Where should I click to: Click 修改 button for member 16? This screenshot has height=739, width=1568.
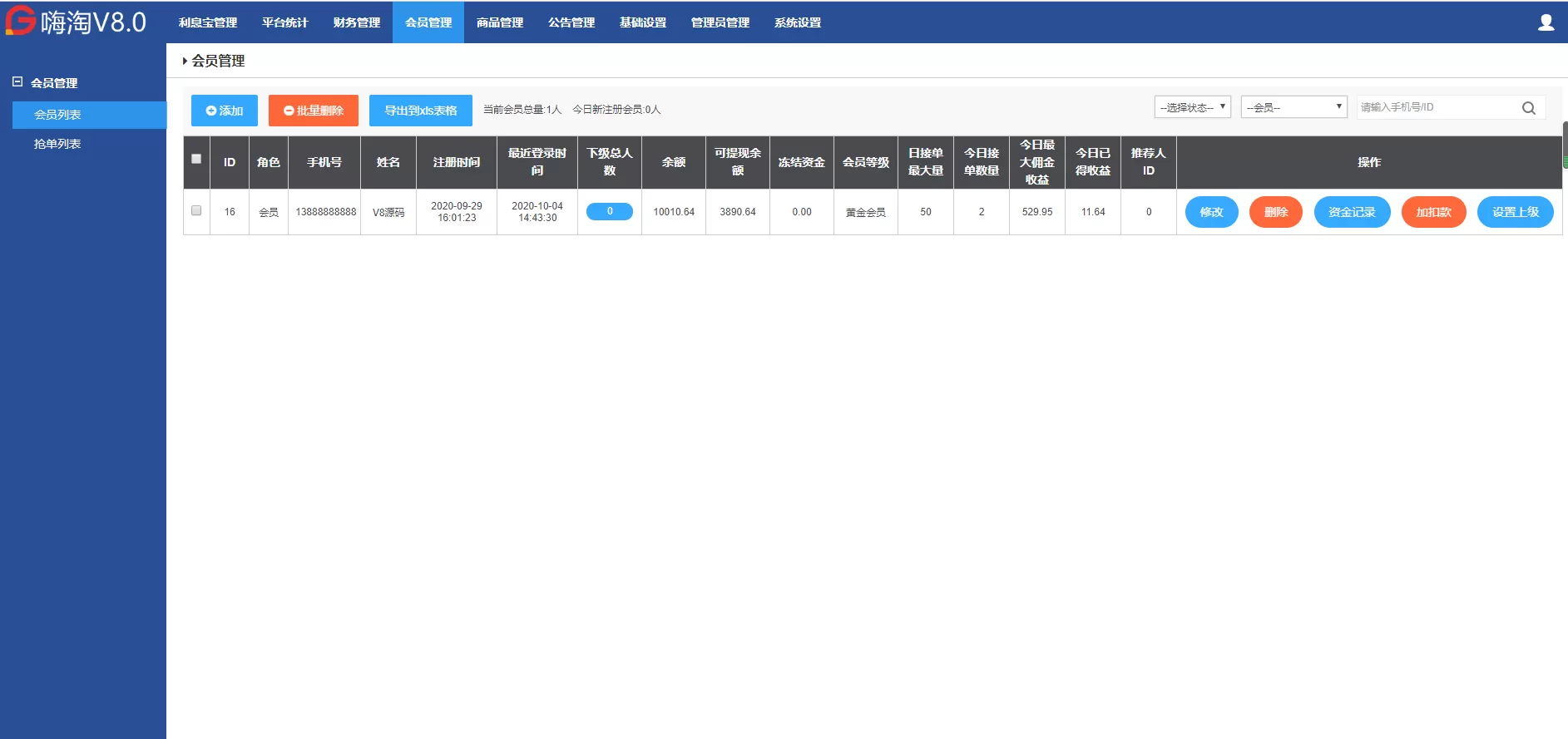(x=1211, y=212)
